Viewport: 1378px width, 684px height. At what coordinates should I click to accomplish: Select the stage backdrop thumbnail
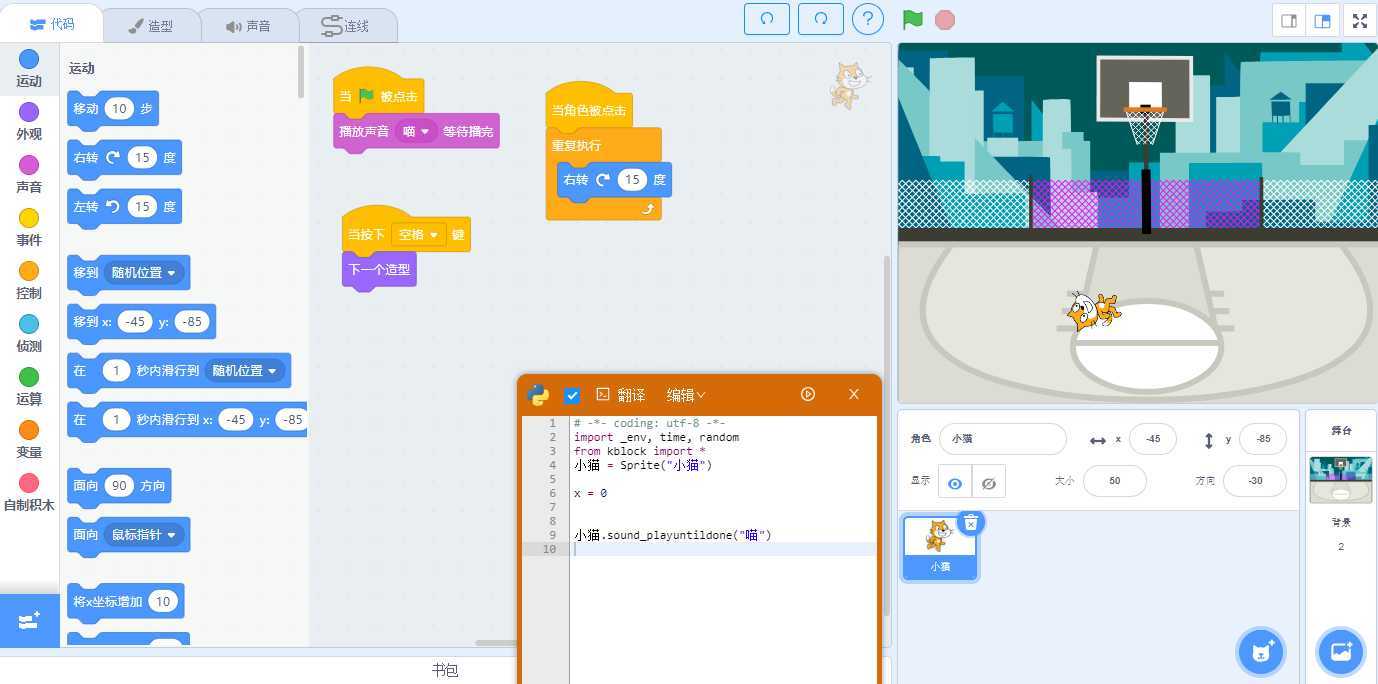1341,480
